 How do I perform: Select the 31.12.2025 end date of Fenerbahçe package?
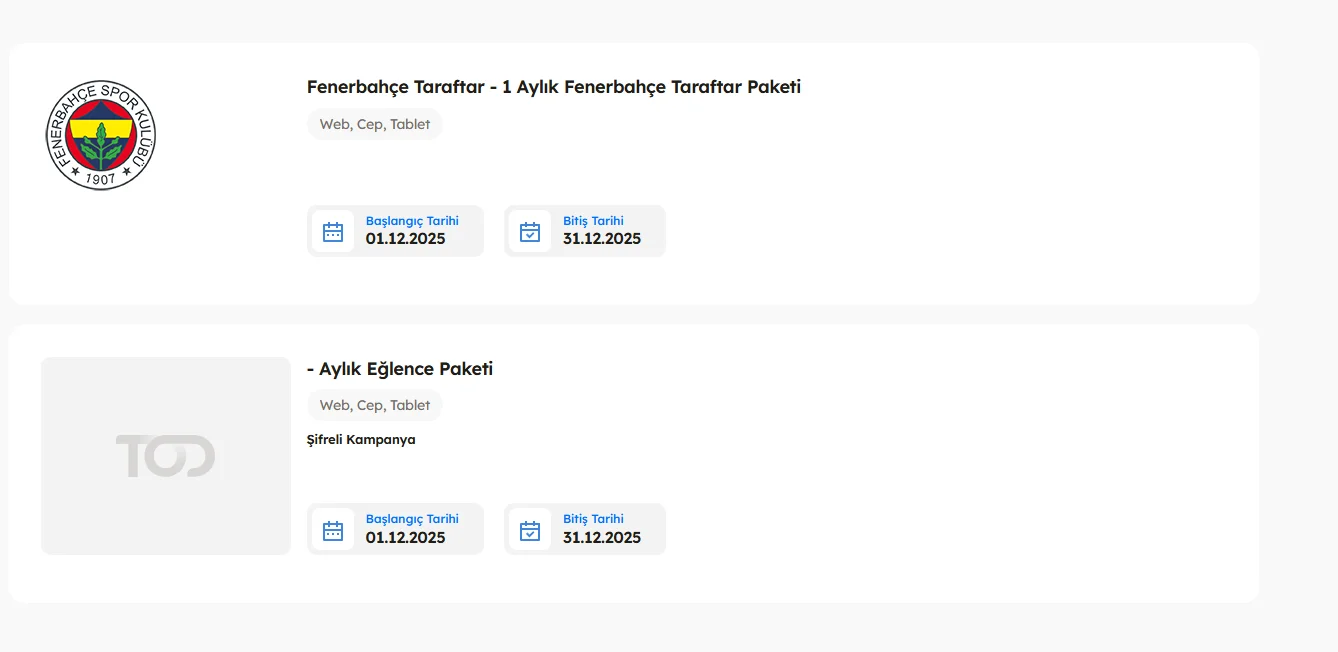pos(602,239)
